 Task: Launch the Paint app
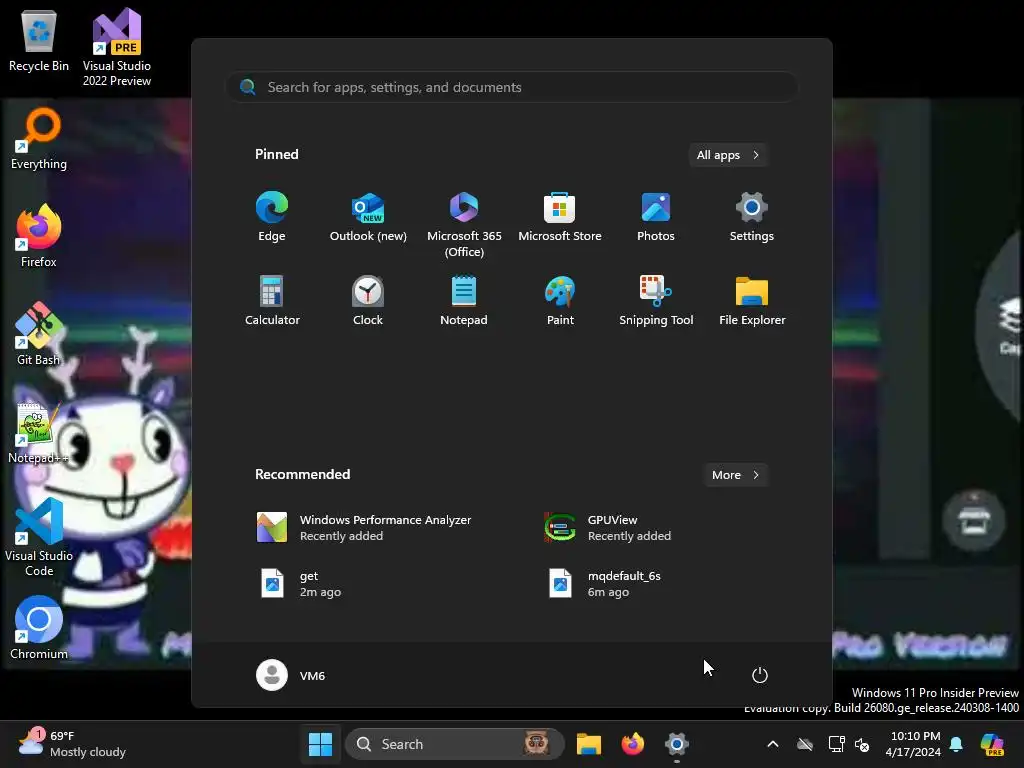[x=560, y=300]
